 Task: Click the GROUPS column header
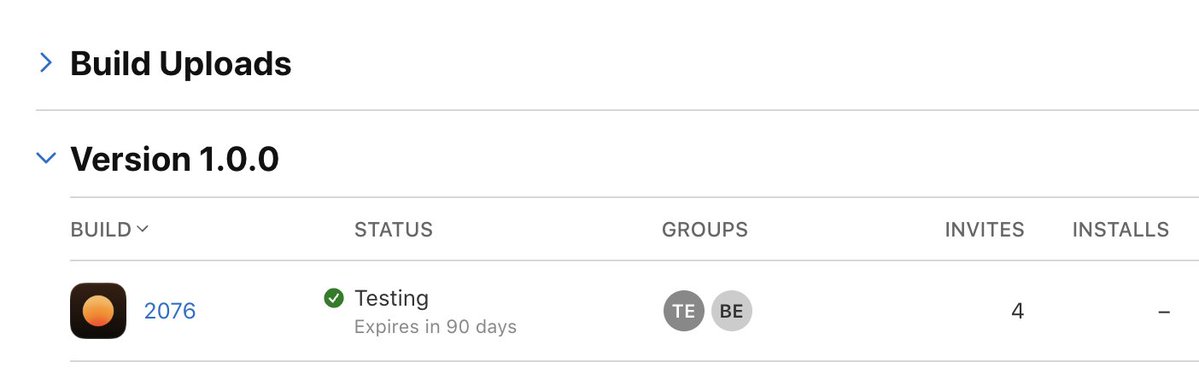[704, 229]
